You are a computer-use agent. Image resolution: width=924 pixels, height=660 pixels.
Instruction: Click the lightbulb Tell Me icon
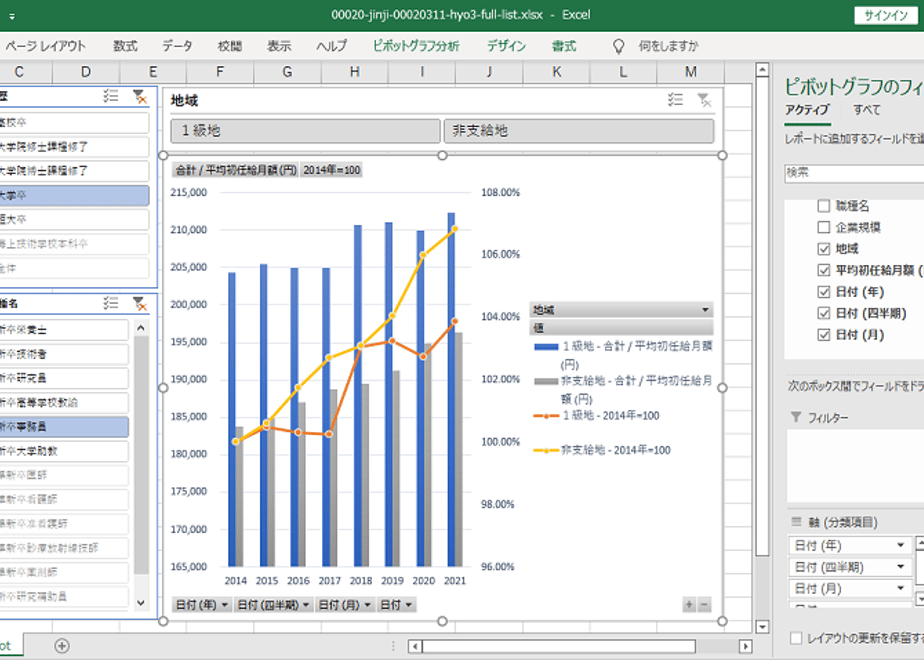(x=618, y=46)
